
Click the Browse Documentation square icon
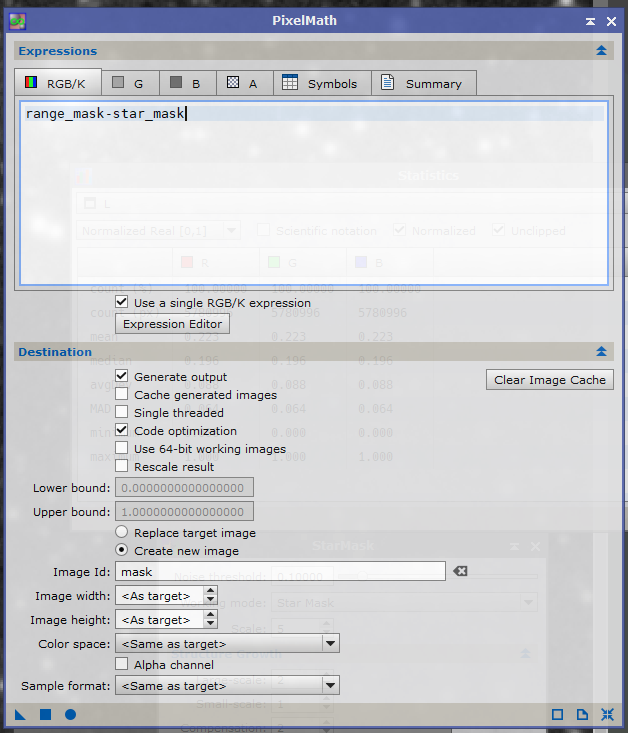[557, 714]
